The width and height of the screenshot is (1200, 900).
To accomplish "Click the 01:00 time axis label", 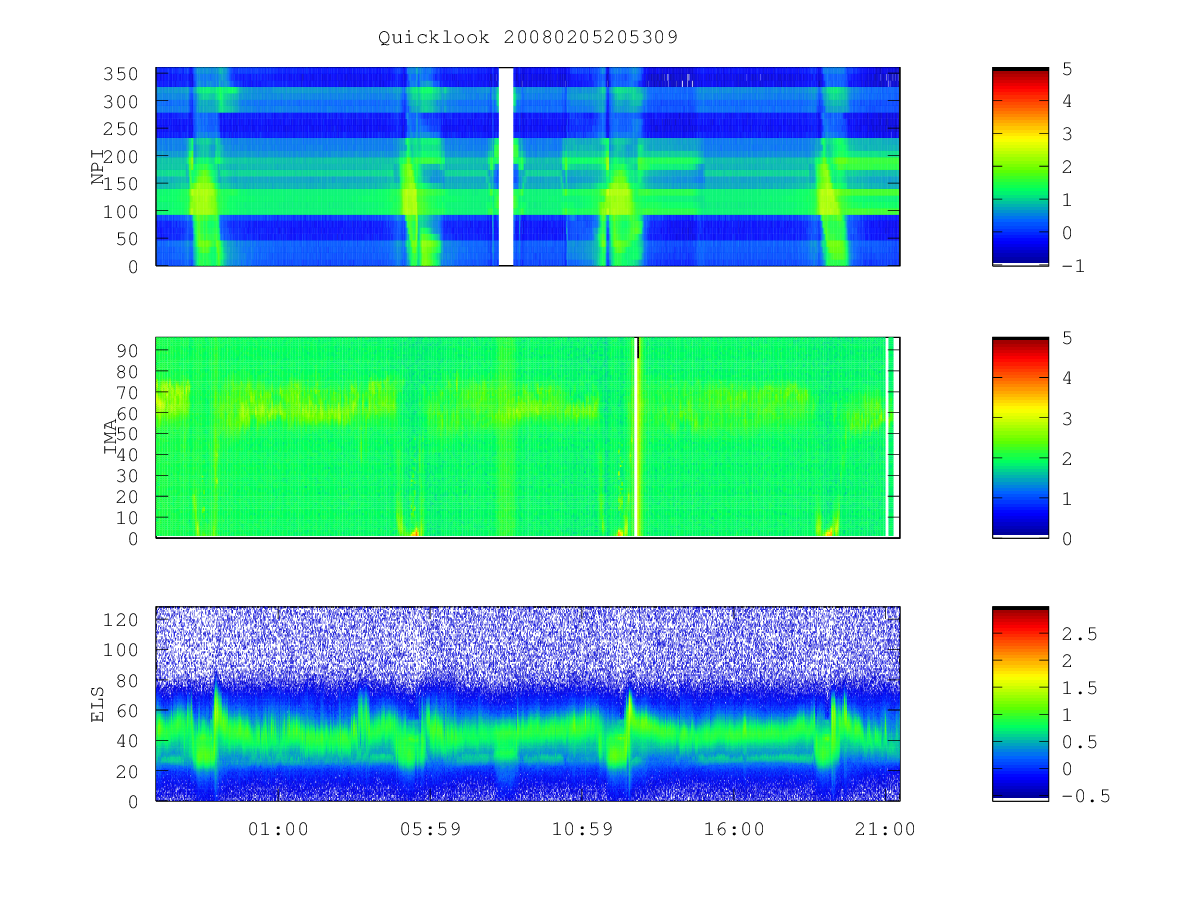I will pos(278,829).
